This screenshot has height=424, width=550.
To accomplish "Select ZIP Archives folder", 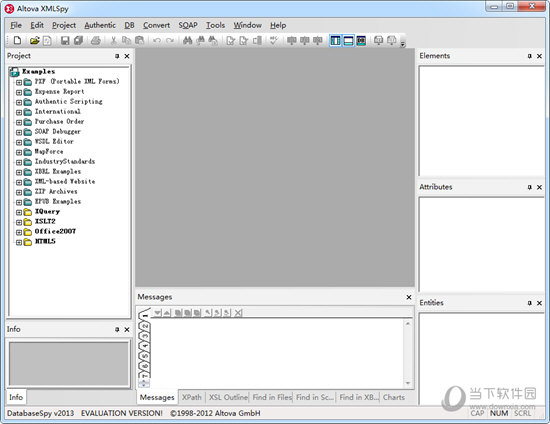I will (56, 191).
